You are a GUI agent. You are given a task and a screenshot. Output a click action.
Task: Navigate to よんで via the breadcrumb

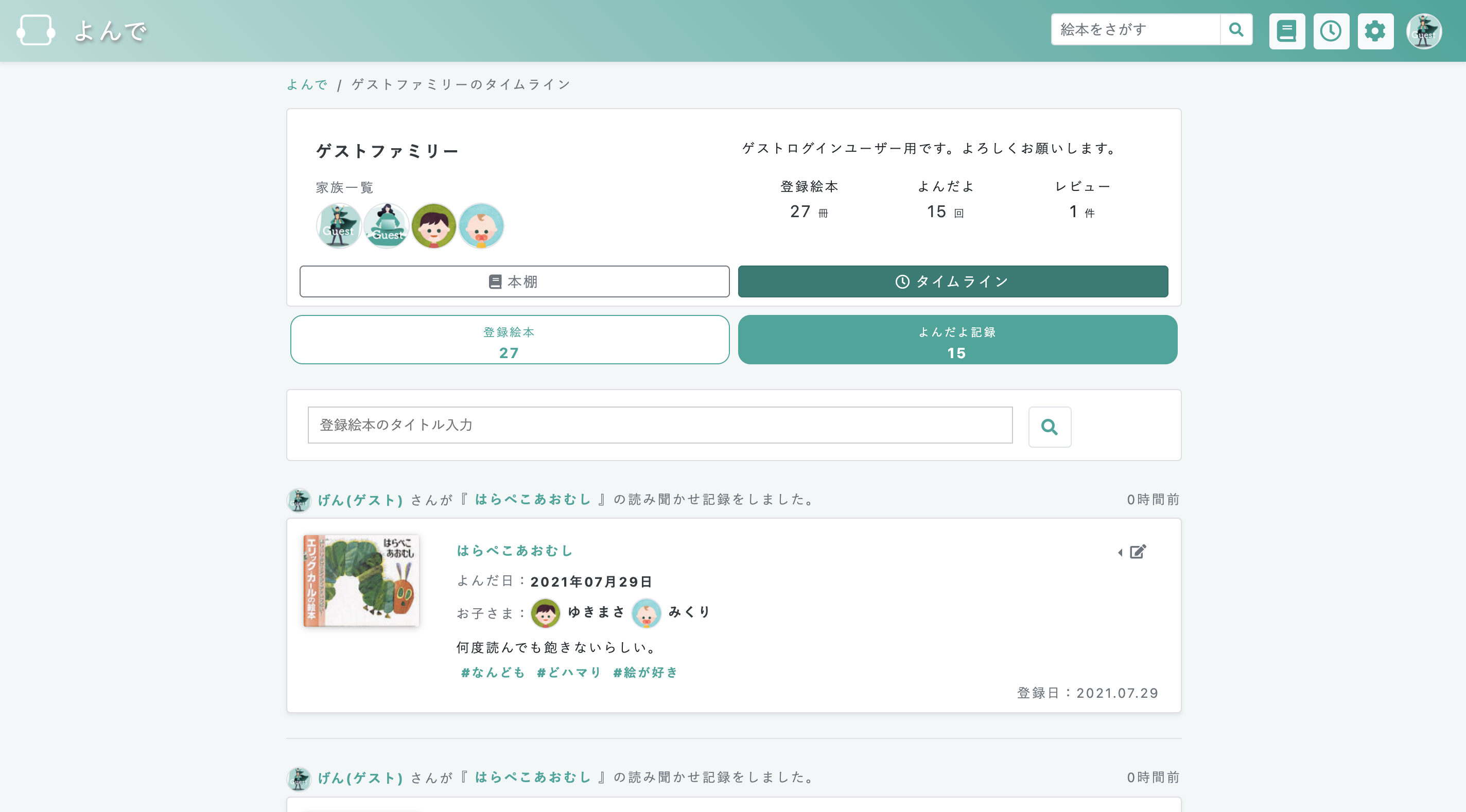307,84
